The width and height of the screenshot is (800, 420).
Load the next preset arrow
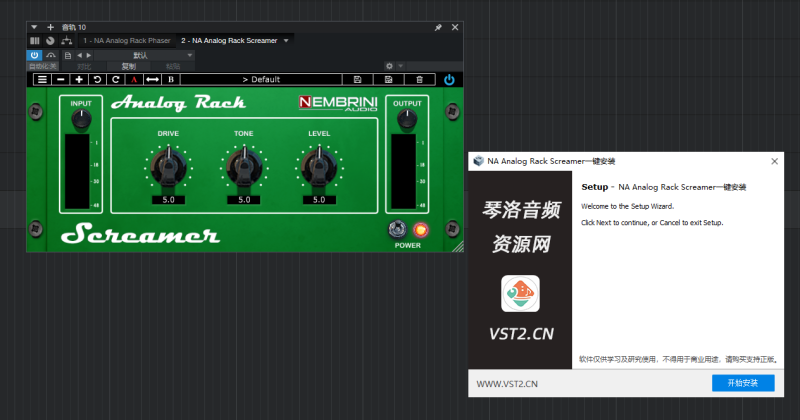pos(89,55)
